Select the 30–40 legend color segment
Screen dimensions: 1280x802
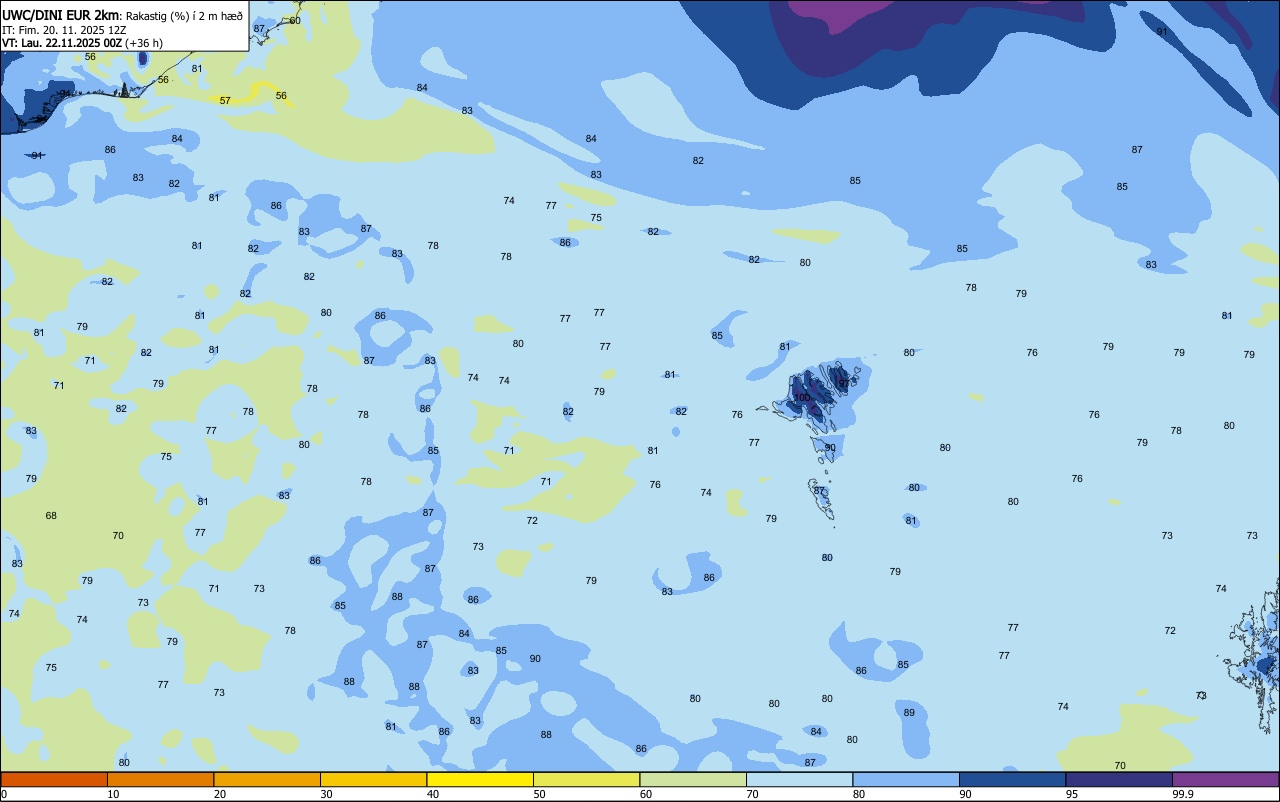(x=373, y=779)
